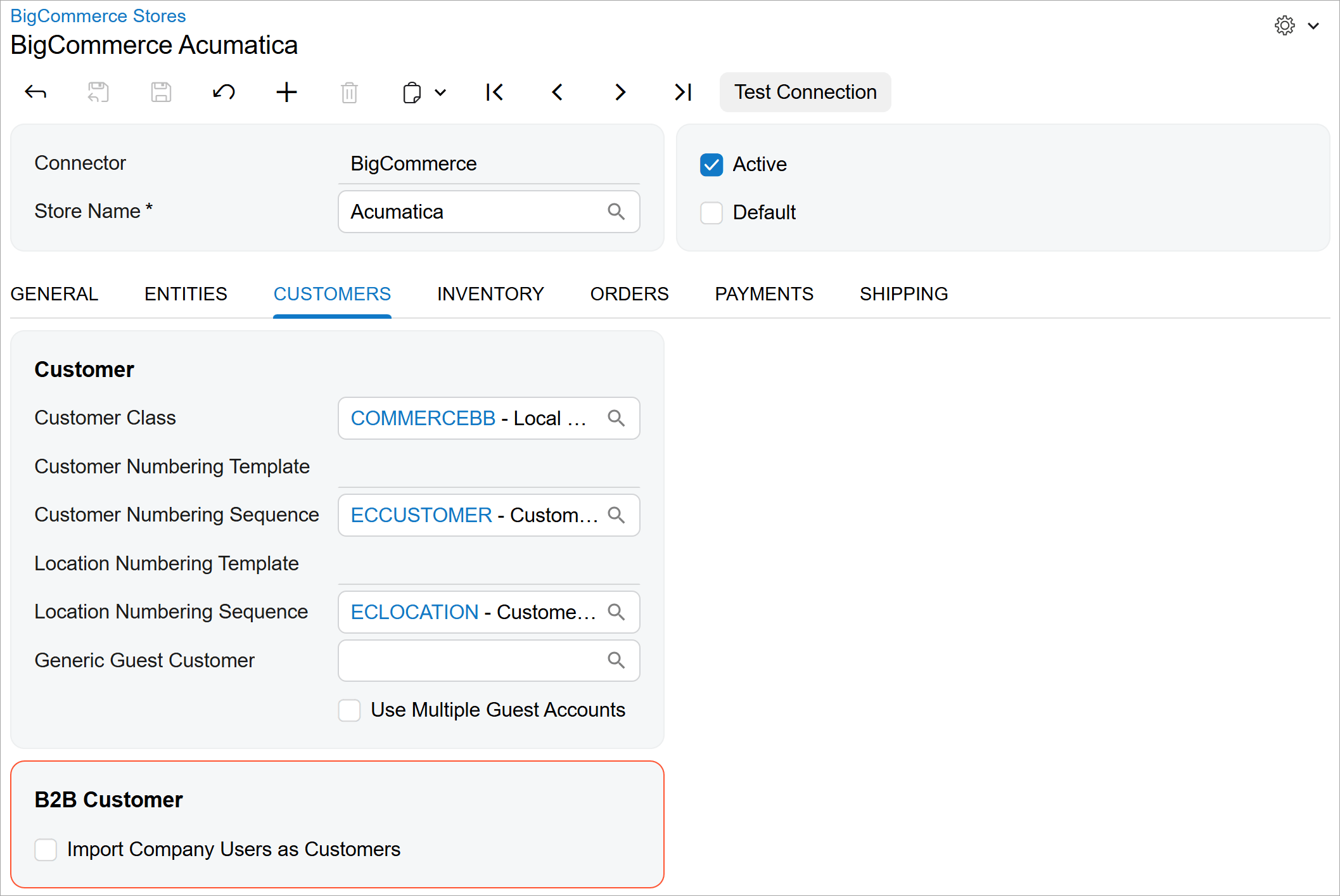Click the Test Connection button
The width and height of the screenshot is (1340, 896).
click(x=805, y=92)
